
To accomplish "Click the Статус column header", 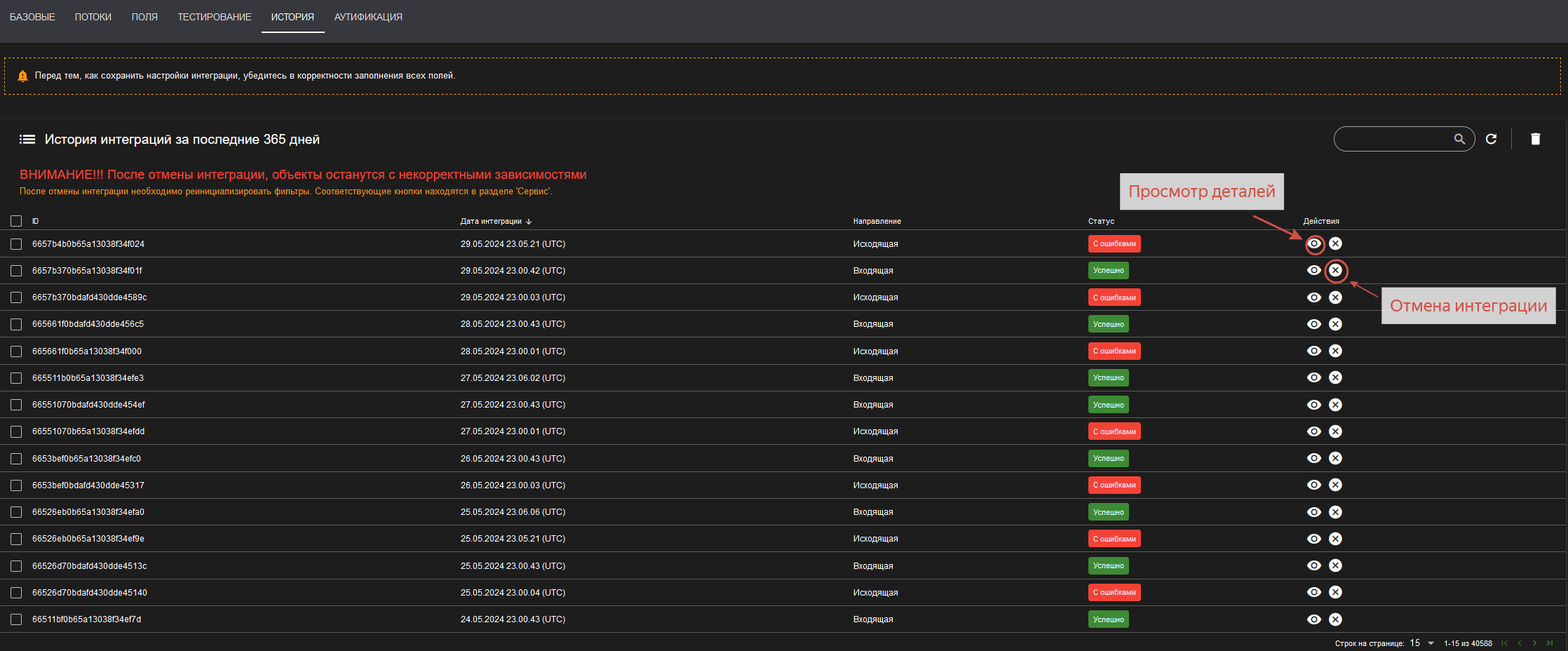I will coord(1101,221).
